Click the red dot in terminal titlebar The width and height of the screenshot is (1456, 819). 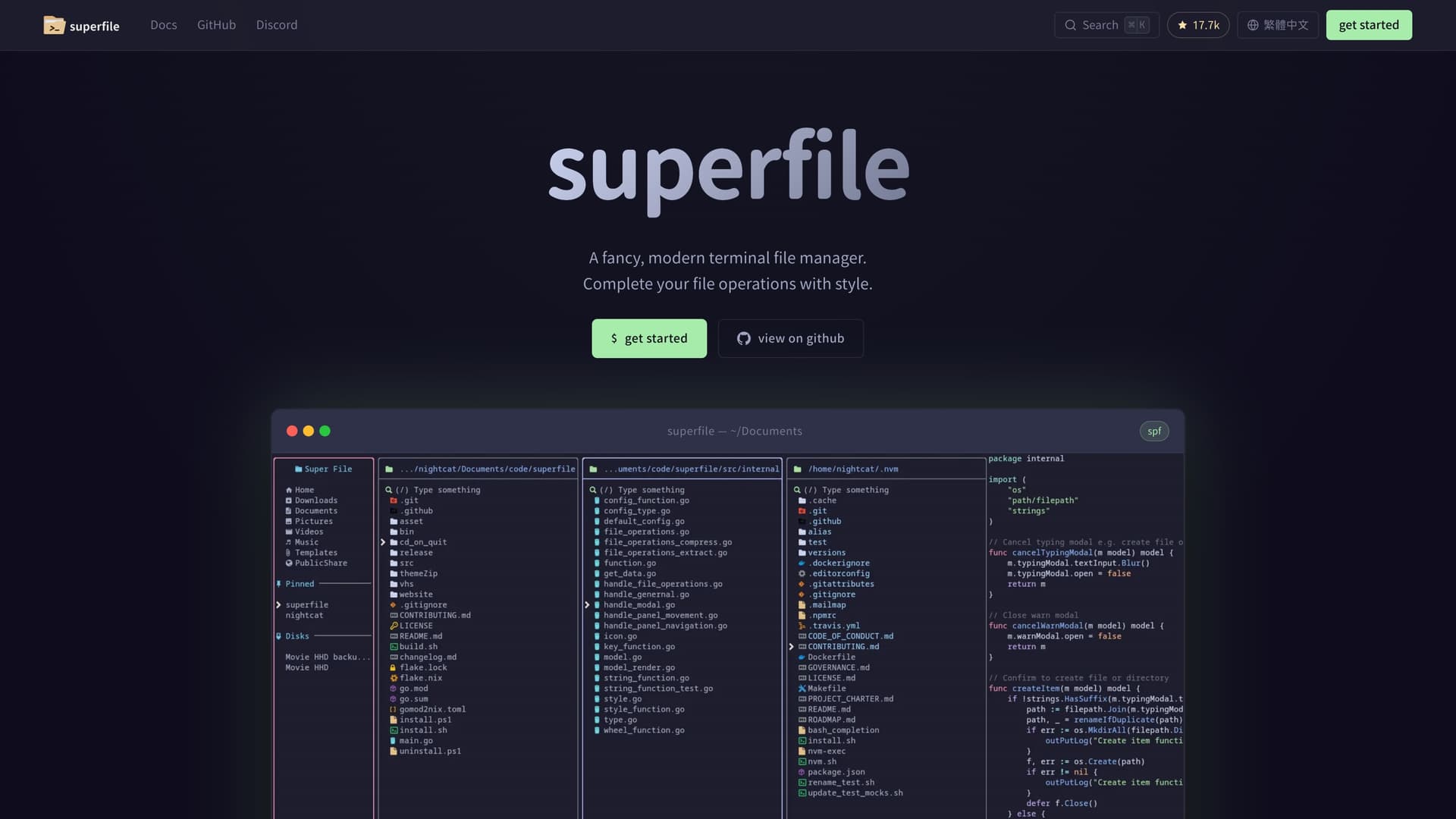point(292,431)
